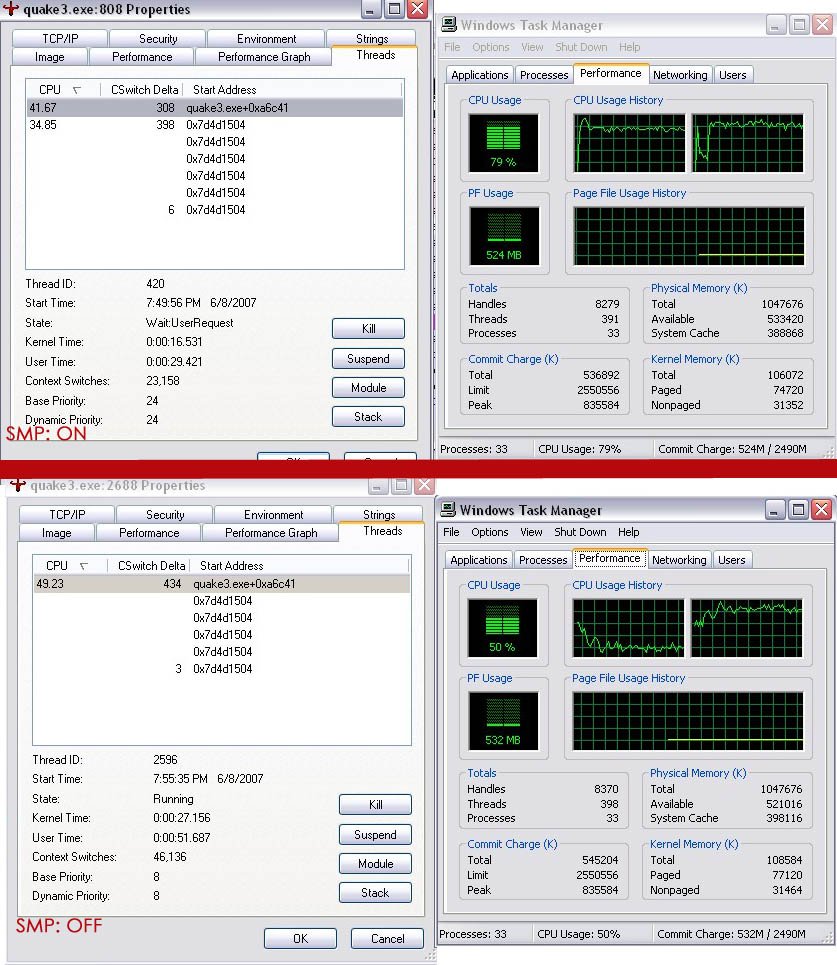Switch to Processes tab in upper Task Manager
837x965 pixels.
point(544,74)
